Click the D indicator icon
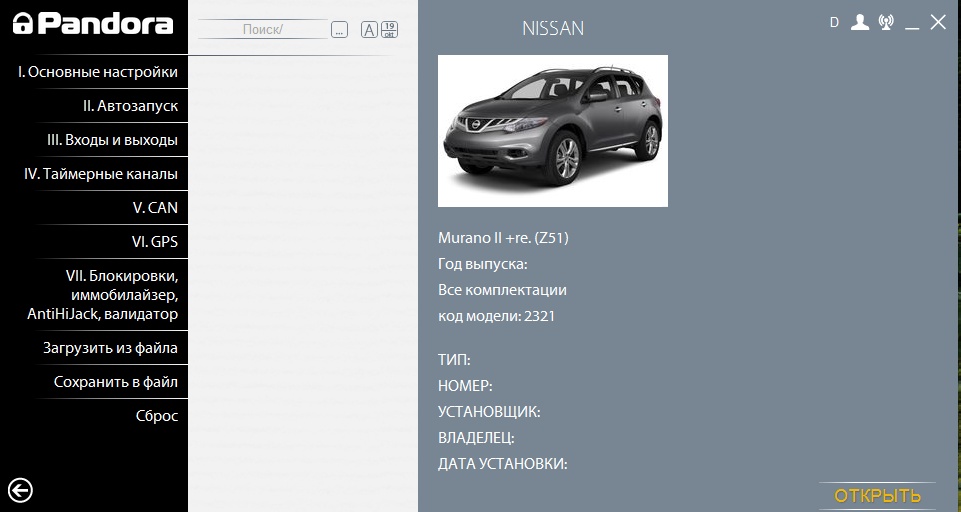 pyautogui.click(x=834, y=23)
